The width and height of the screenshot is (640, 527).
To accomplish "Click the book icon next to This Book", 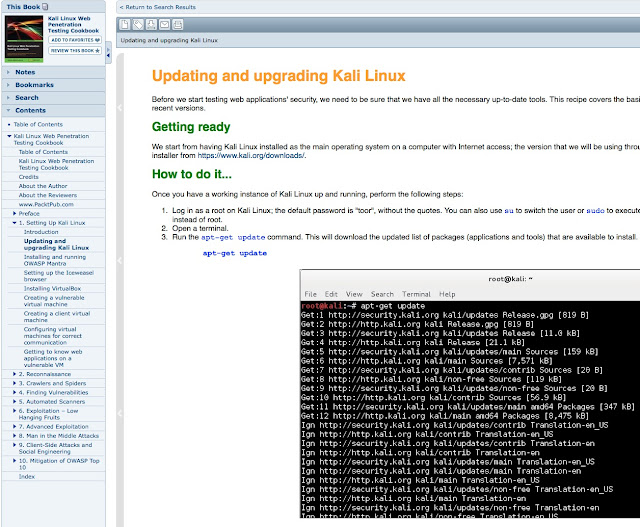I will click(x=45, y=7).
